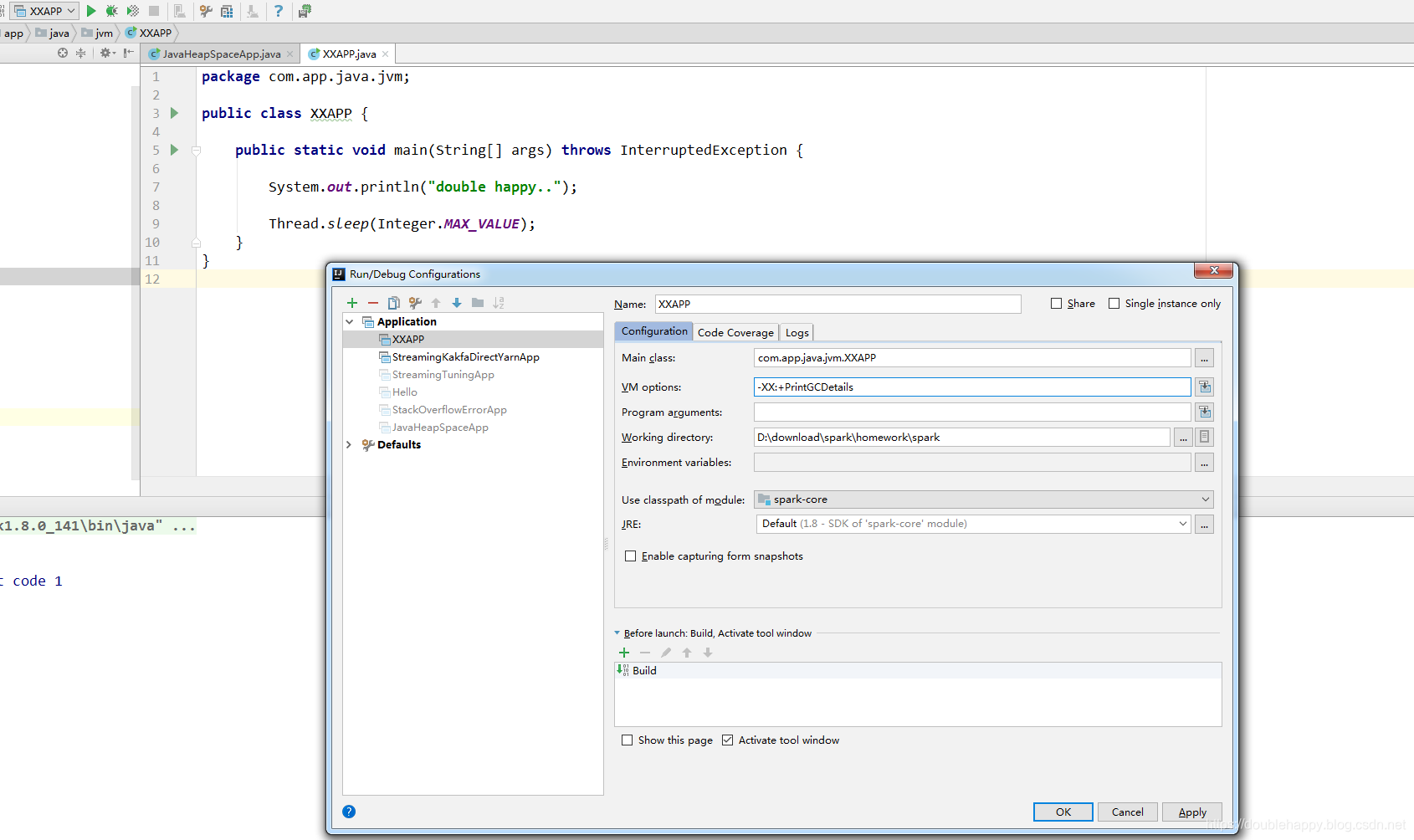Click the jvm breadcrumb folder
This screenshot has width=1414, height=840.
97,33
